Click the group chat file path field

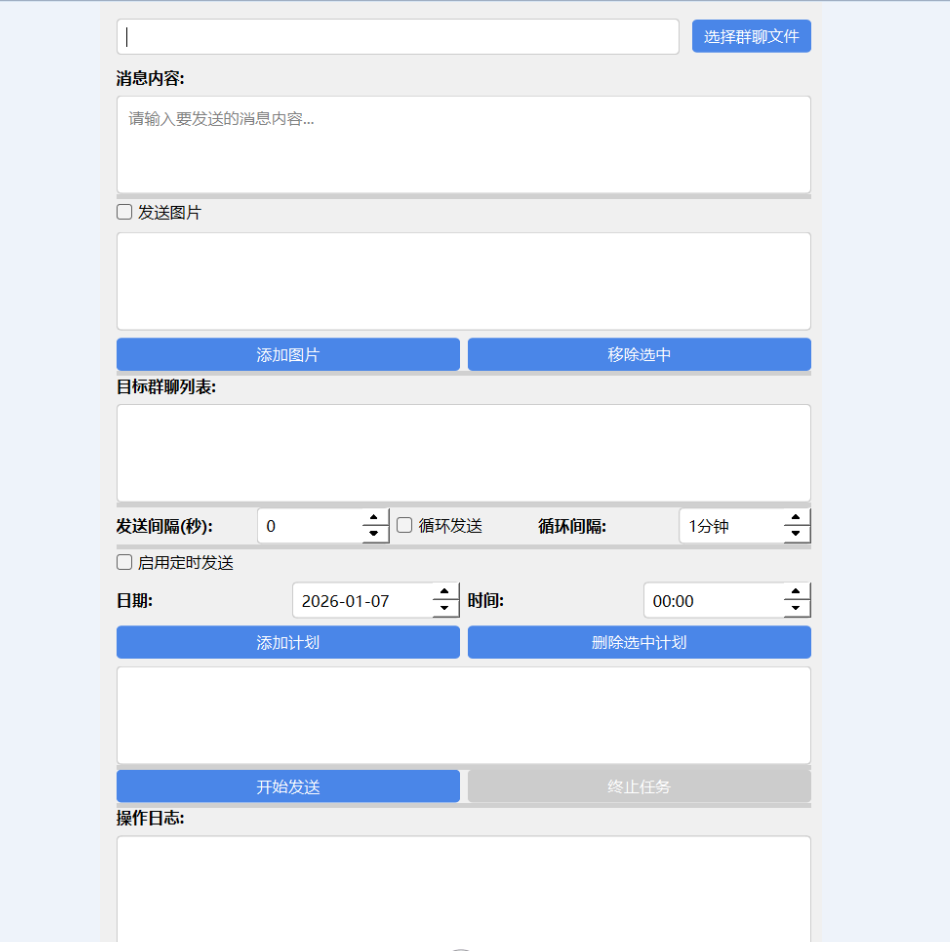(398, 37)
